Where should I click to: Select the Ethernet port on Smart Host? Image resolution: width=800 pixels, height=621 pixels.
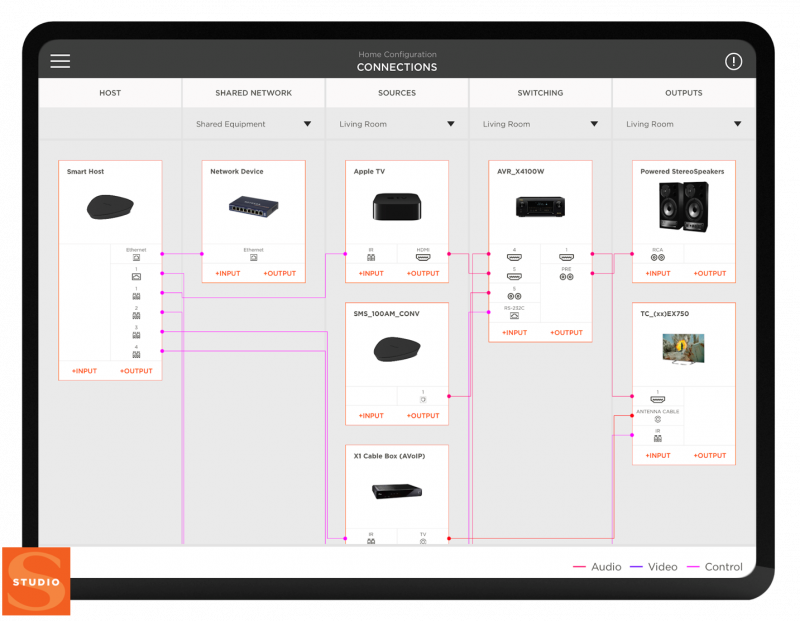[x=136, y=256]
